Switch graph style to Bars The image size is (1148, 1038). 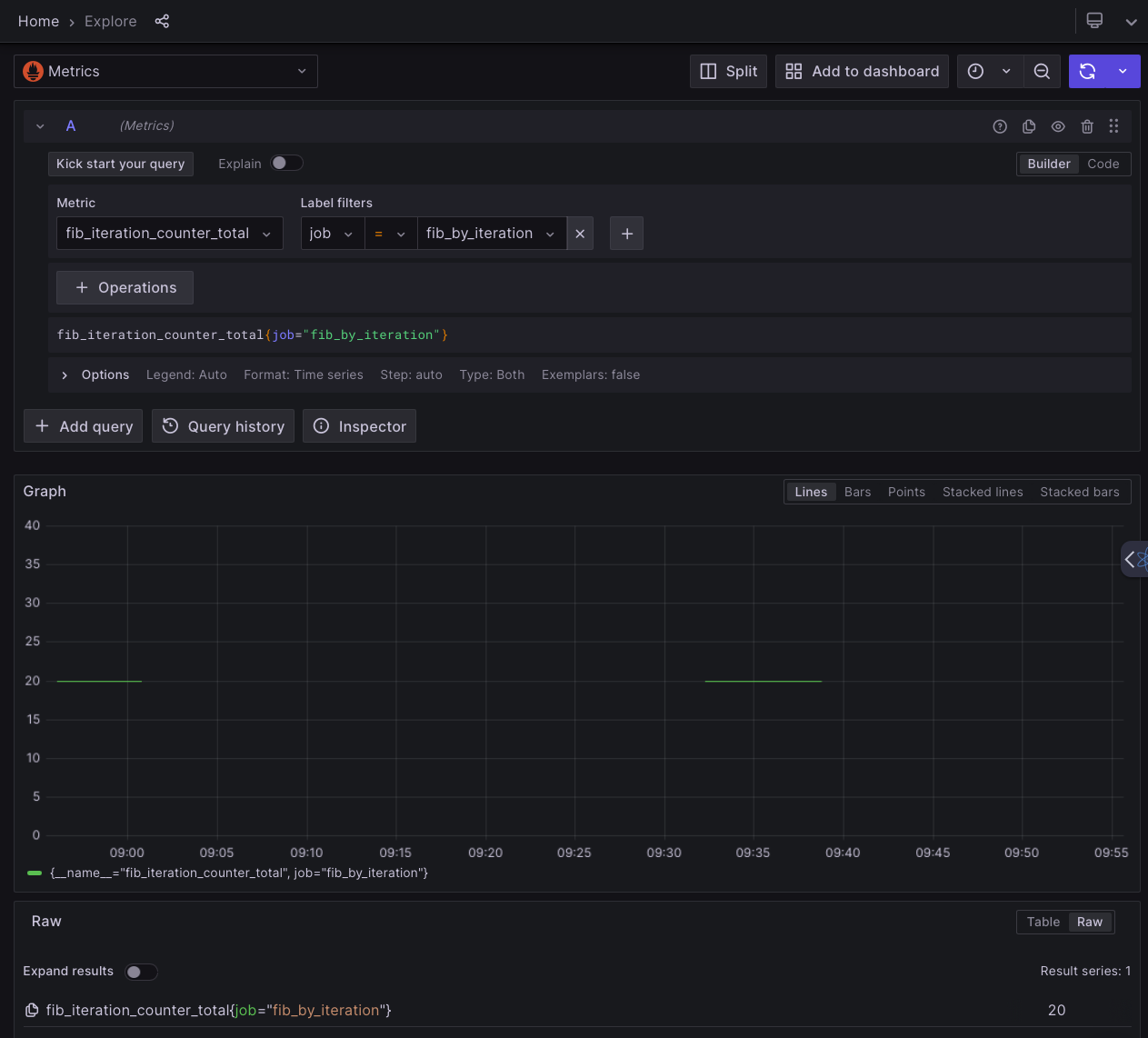click(x=857, y=492)
